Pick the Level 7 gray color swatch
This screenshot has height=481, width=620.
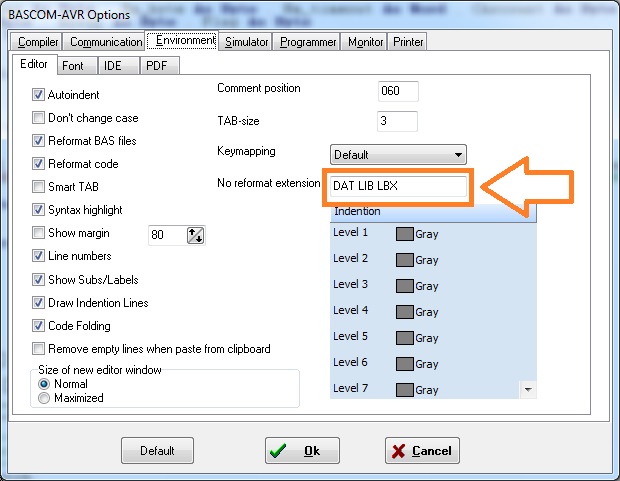click(405, 390)
